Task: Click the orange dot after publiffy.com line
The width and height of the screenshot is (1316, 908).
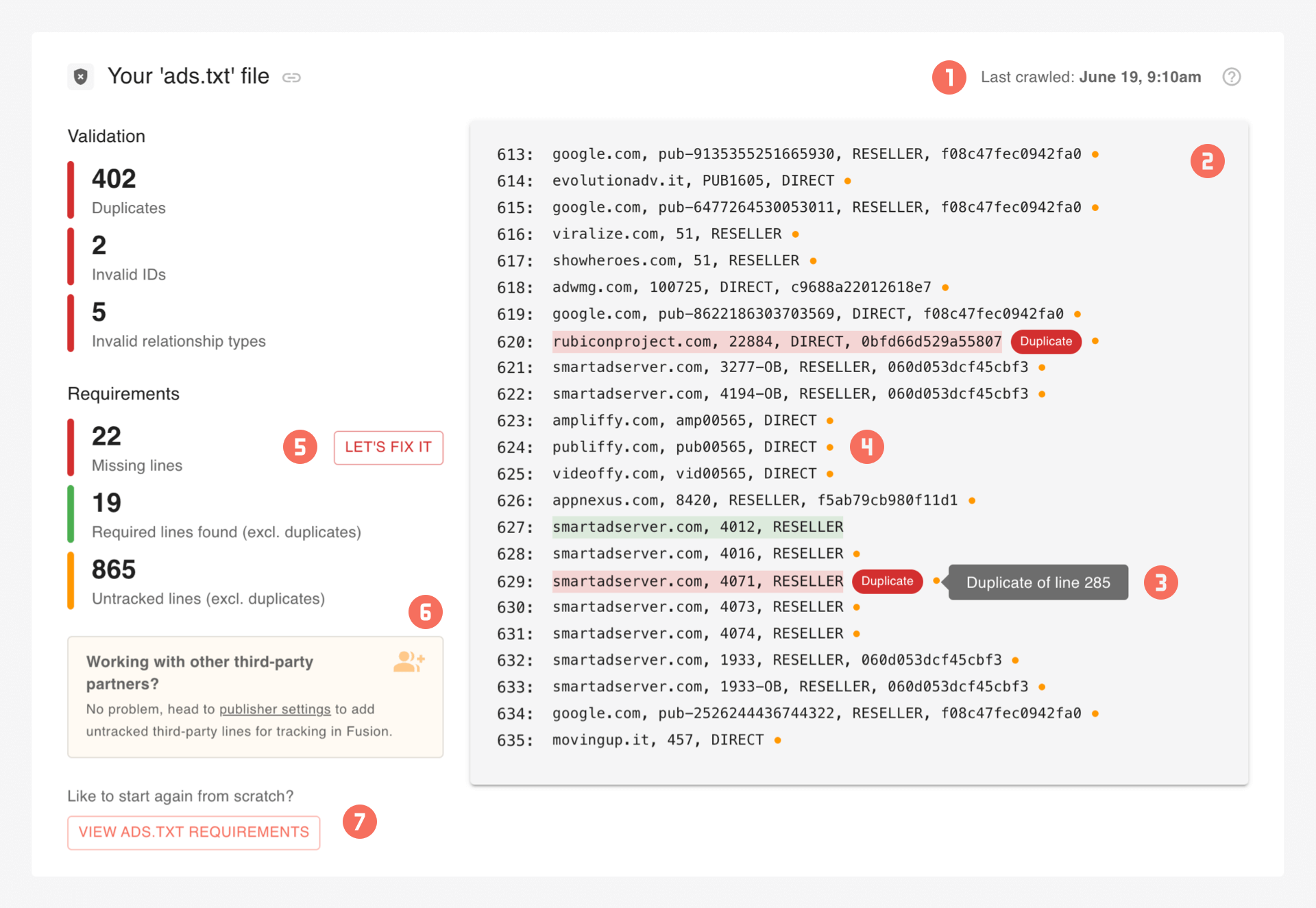Action: tap(830, 447)
